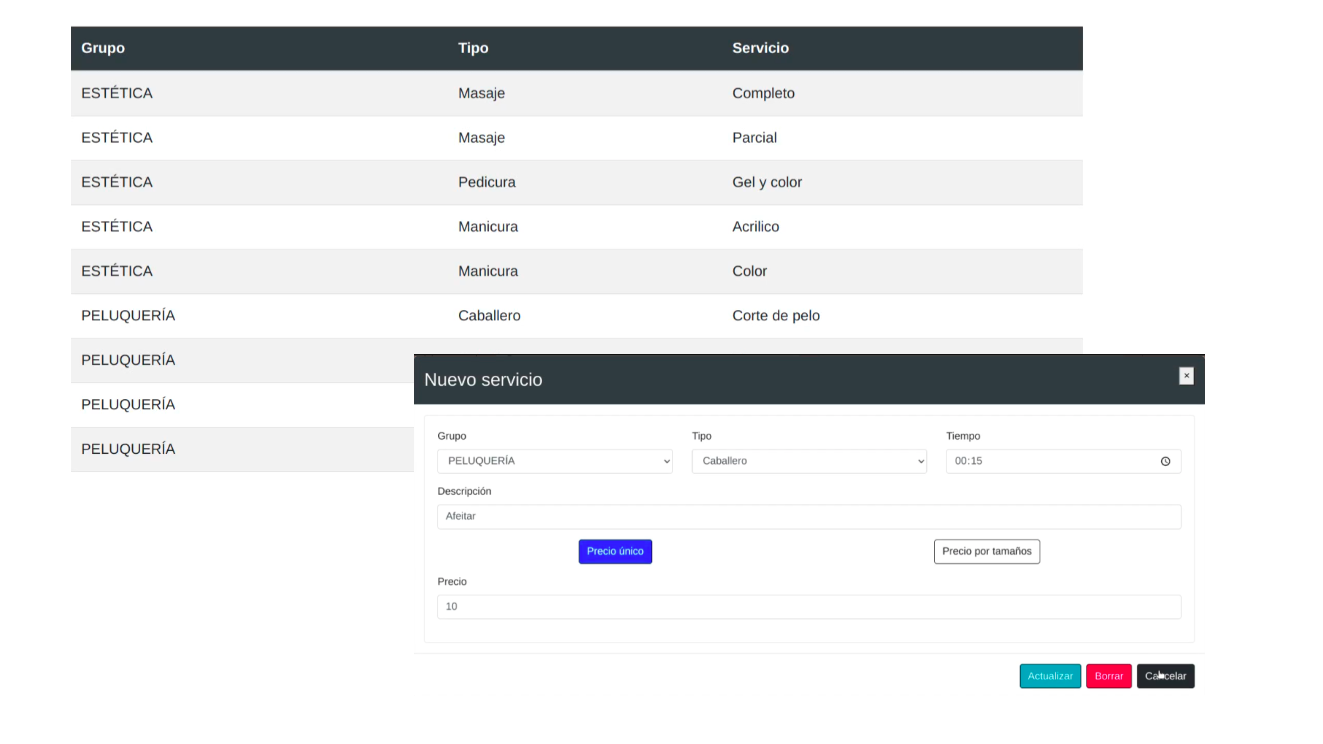The width and height of the screenshot is (1323, 744).
Task: Click the Tipo column header
Action: click(473, 48)
